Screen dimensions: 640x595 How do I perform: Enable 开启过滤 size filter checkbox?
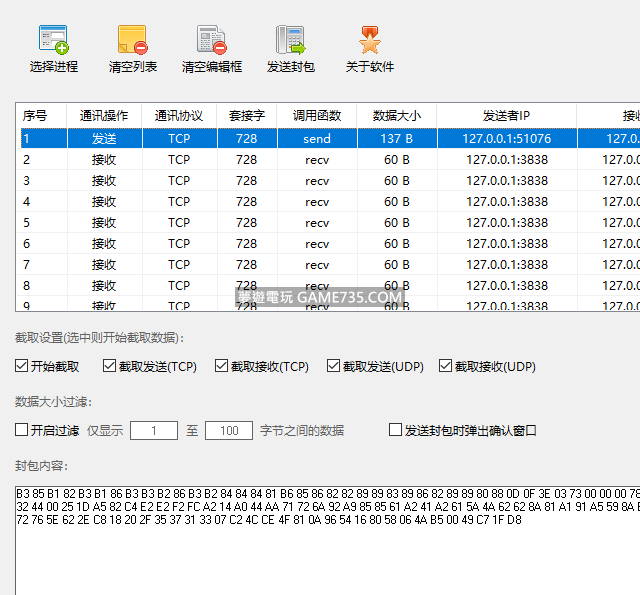22,431
